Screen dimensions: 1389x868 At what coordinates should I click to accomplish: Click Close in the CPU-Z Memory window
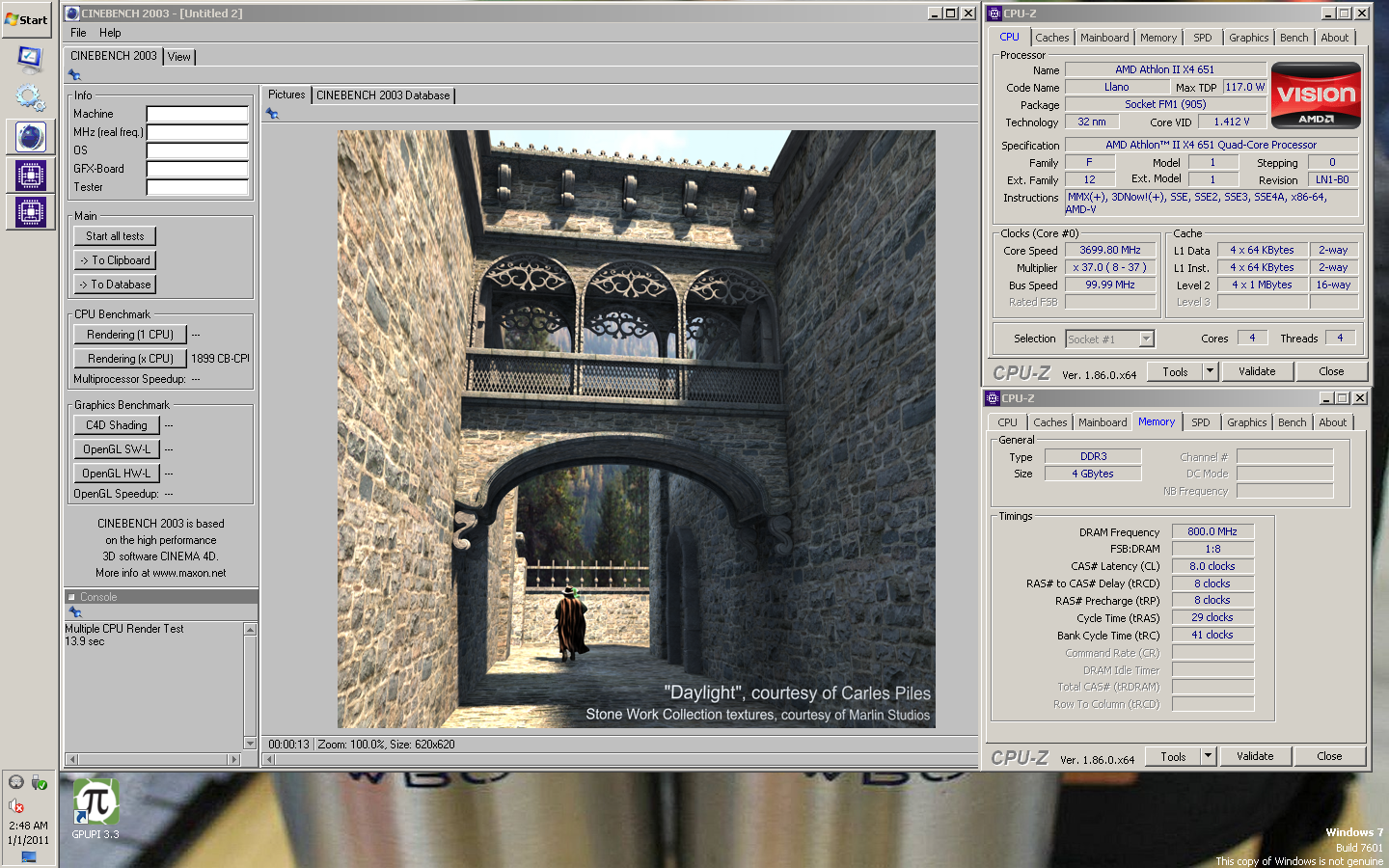1329,756
